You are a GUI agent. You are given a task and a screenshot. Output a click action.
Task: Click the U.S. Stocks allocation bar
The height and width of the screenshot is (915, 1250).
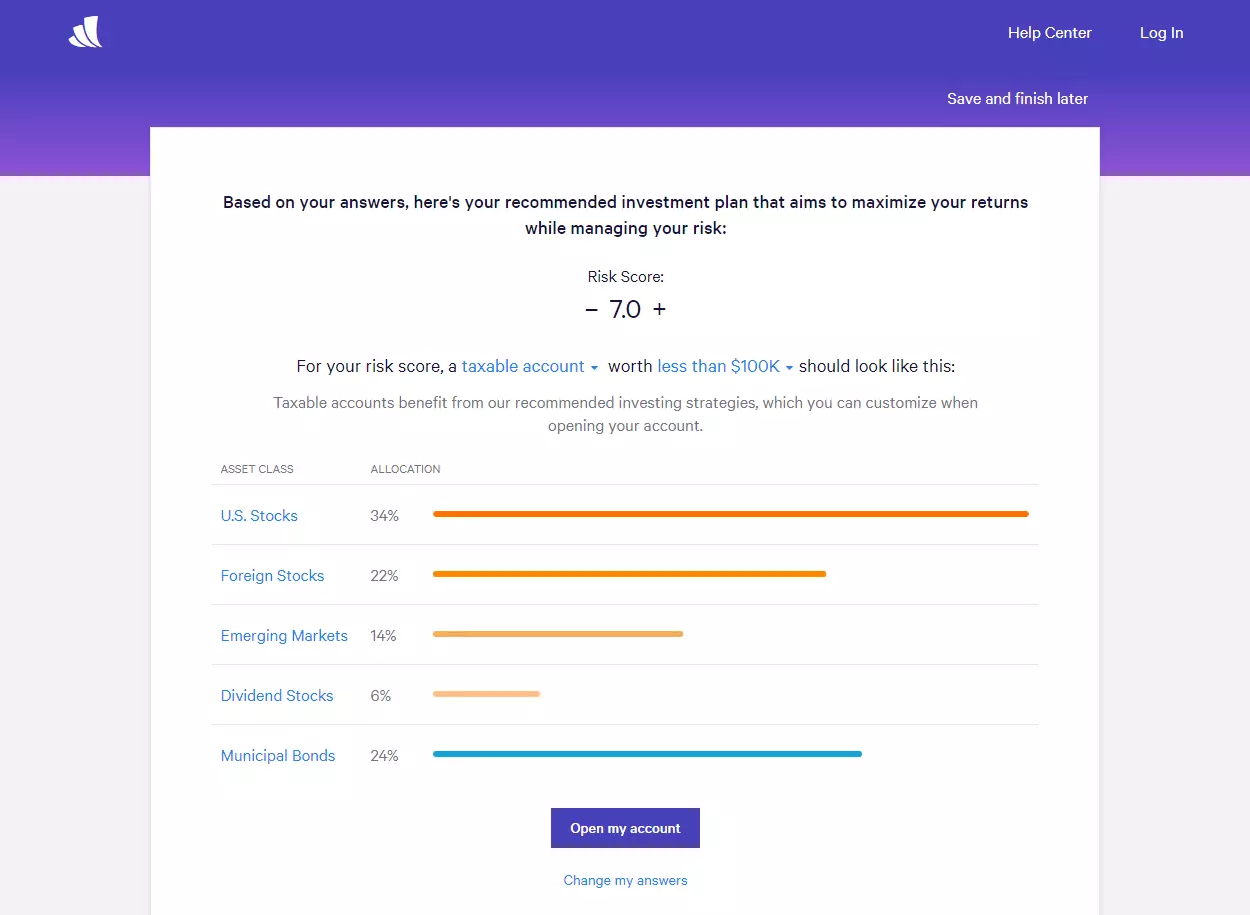click(x=730, y=514)
